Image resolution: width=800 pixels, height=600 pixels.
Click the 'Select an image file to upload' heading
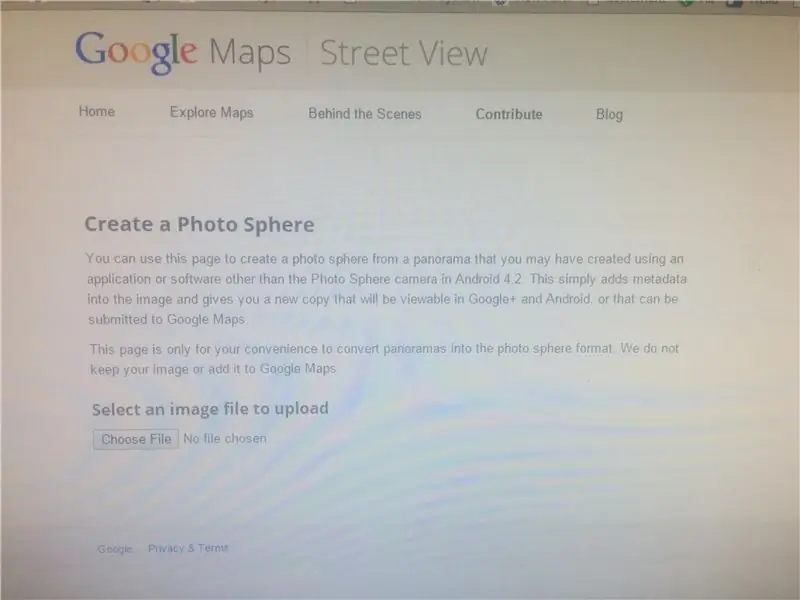coord(210,409)
